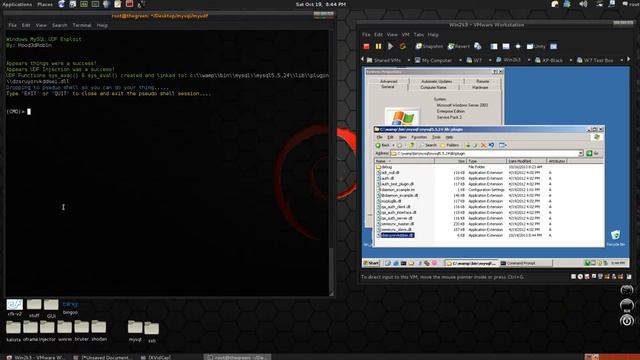Click the Power On play button in VMware
Image resolution: width=640 pixels, height=360 pixels.
pyautogui.click(x=391, y=47)
